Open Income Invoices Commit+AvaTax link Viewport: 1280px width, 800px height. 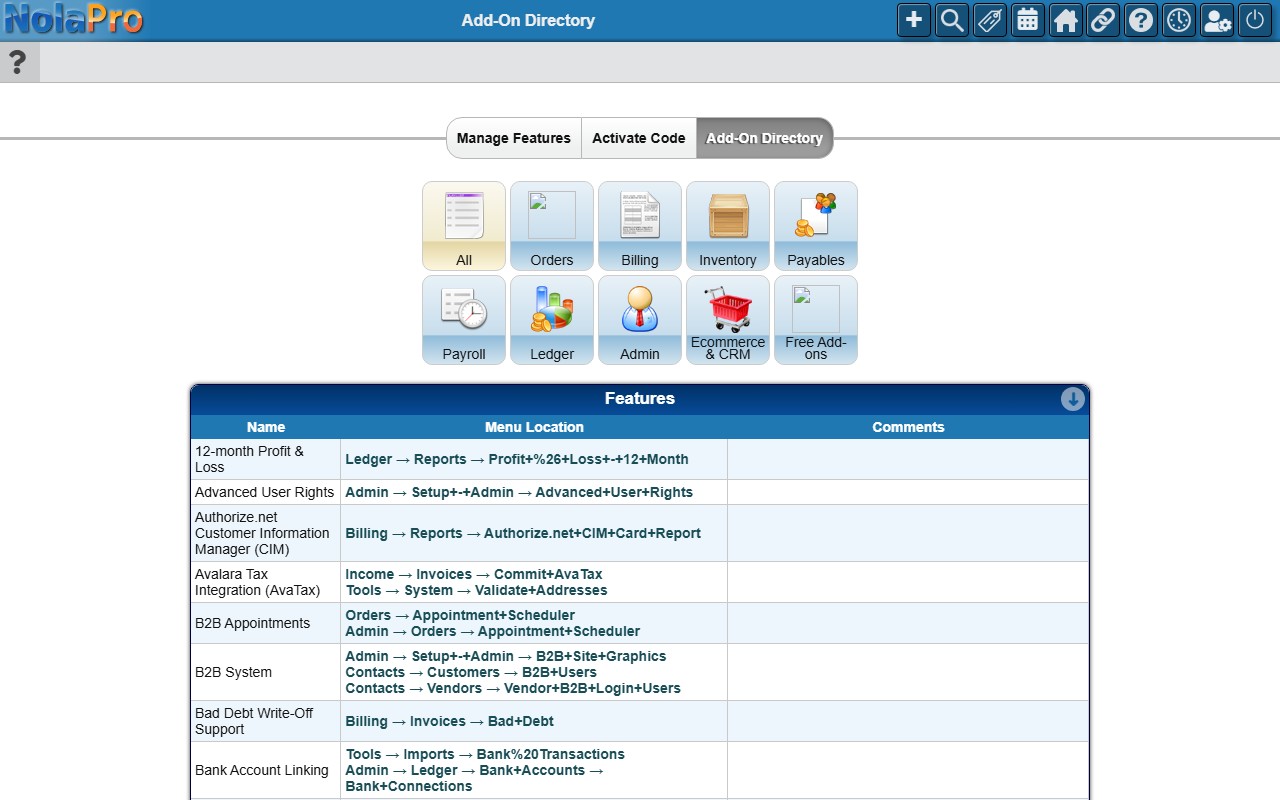(x=474, y=574)
